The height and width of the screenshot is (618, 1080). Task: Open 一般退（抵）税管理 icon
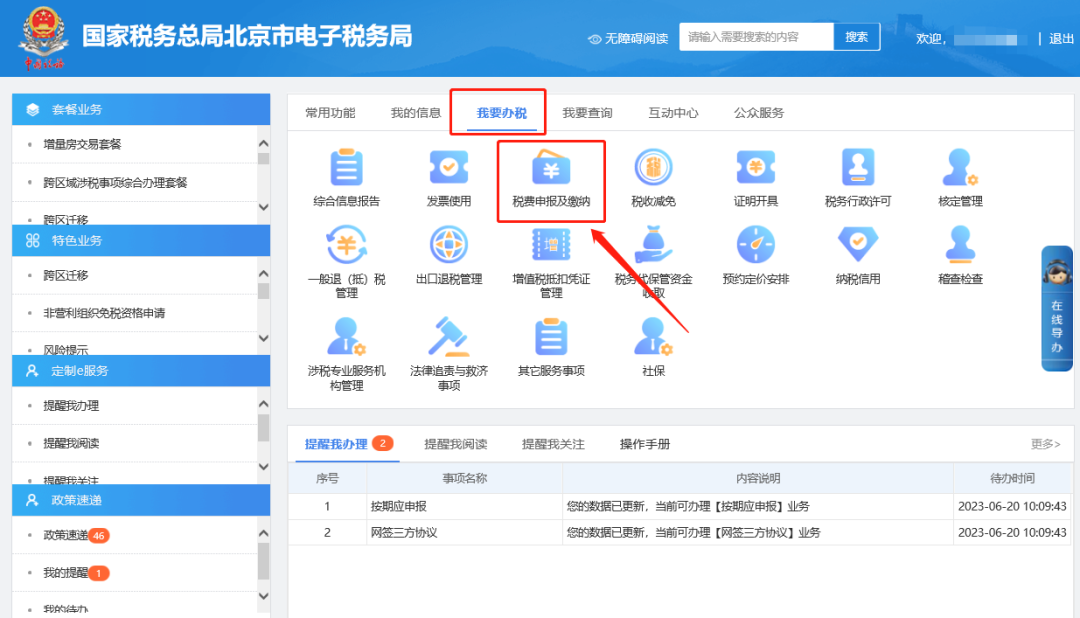[346, 245]
